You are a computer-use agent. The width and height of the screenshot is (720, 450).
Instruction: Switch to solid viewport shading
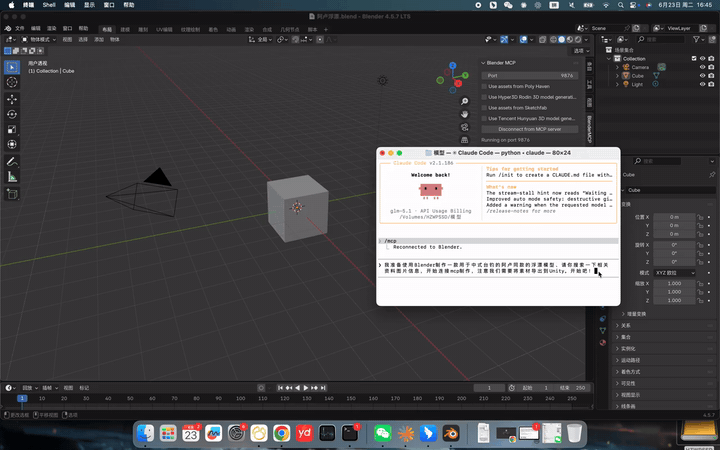(x=562, y=39)
